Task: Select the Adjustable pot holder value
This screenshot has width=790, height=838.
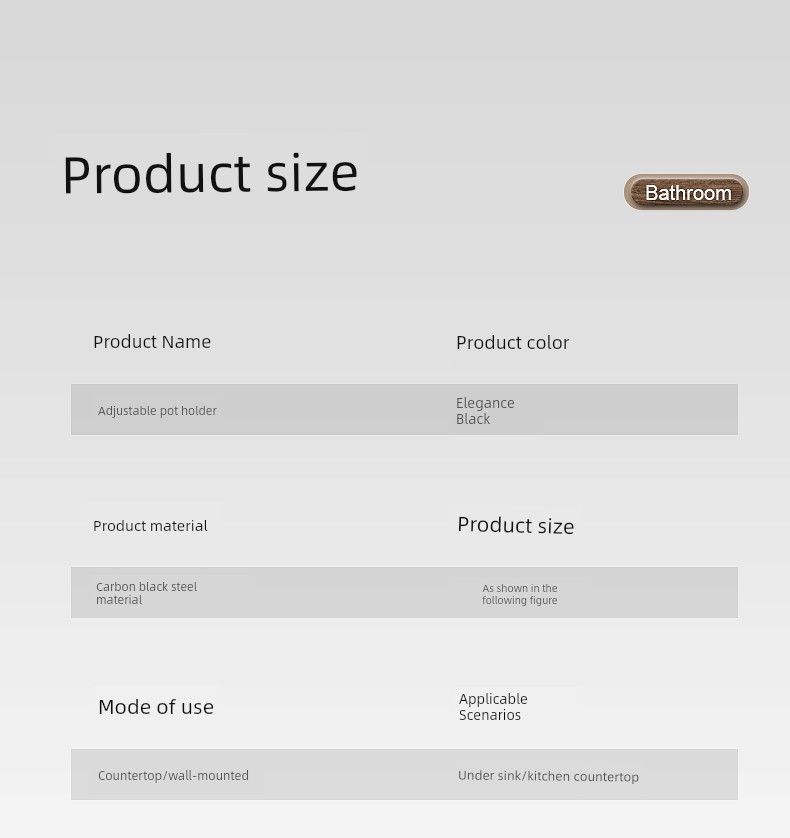Action: click(x=157, y=410)
